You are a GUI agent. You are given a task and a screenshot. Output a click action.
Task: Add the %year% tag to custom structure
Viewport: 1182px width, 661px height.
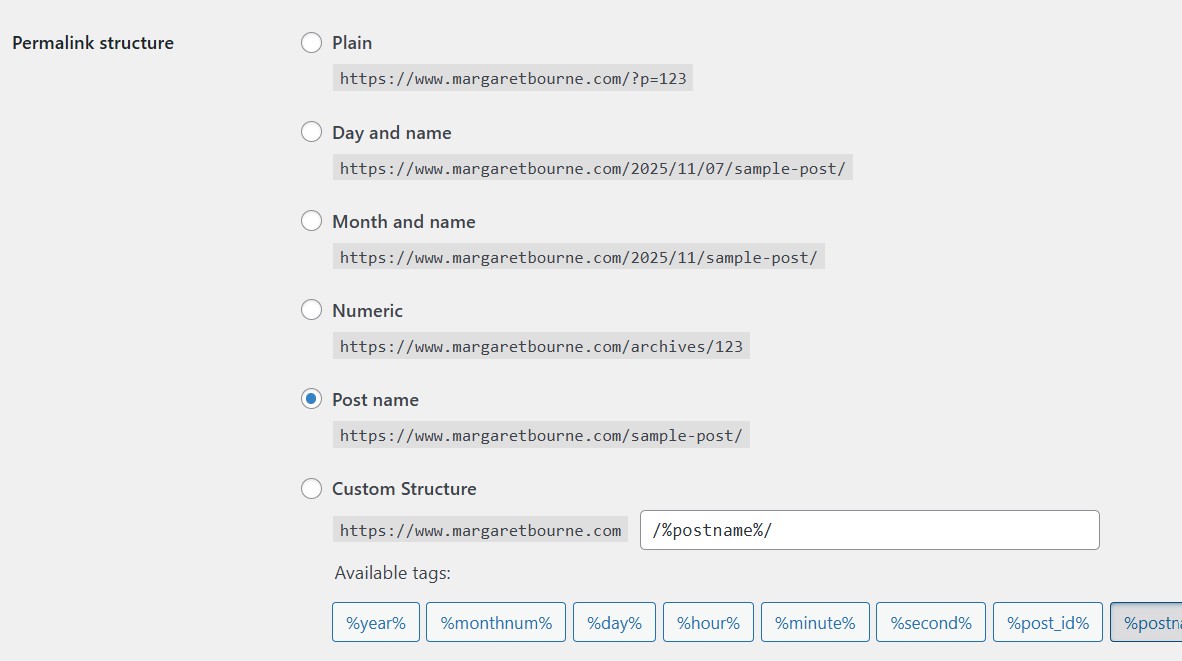(x=375, y=621)
